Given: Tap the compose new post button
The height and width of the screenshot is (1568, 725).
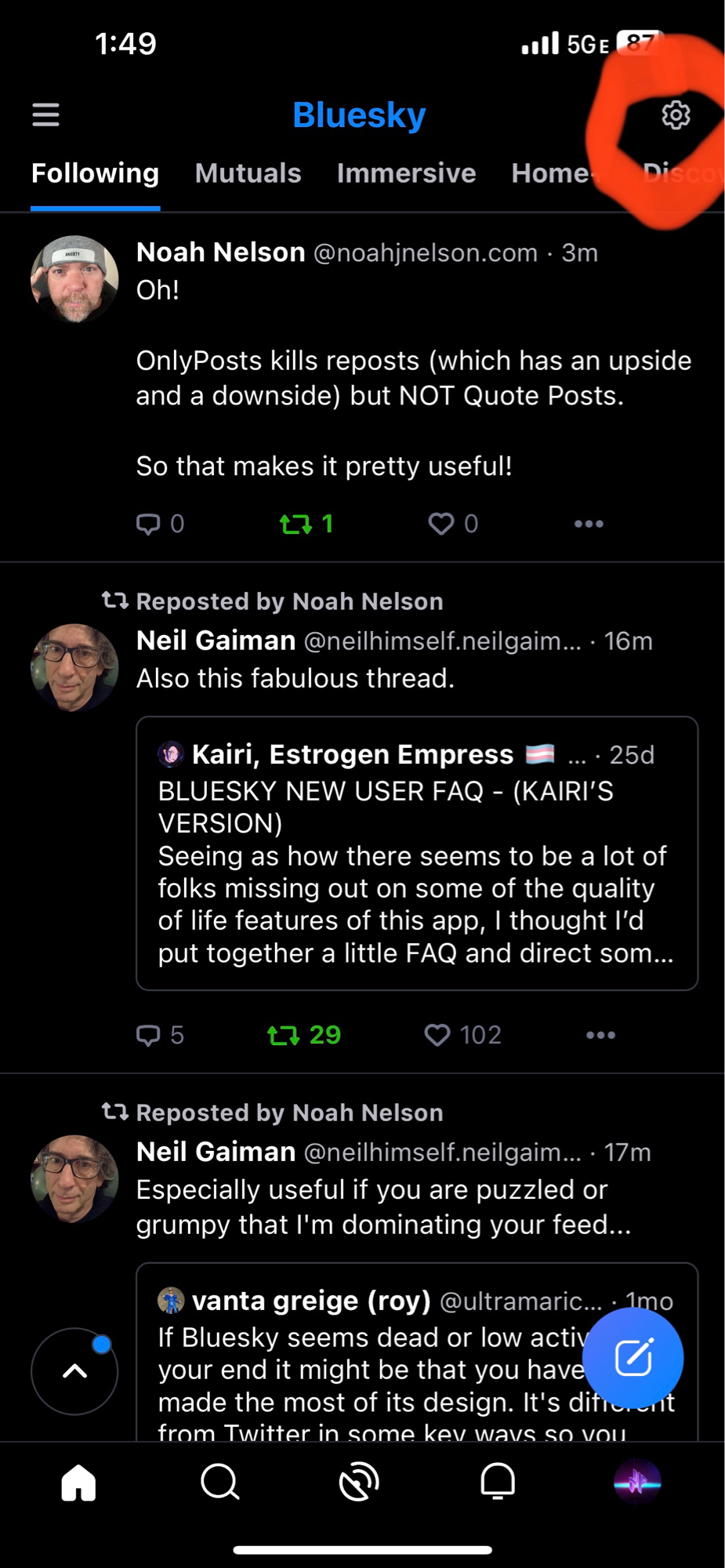Looking at the screenshot, I should 633,1358.
